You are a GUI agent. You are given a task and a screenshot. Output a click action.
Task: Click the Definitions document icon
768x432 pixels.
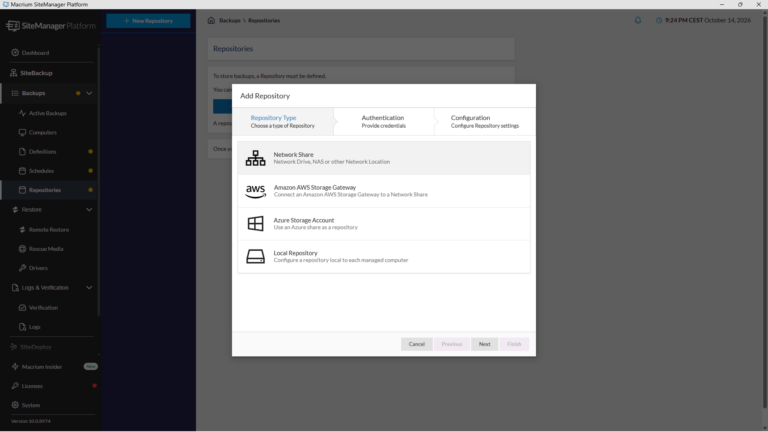pos(22,151)
